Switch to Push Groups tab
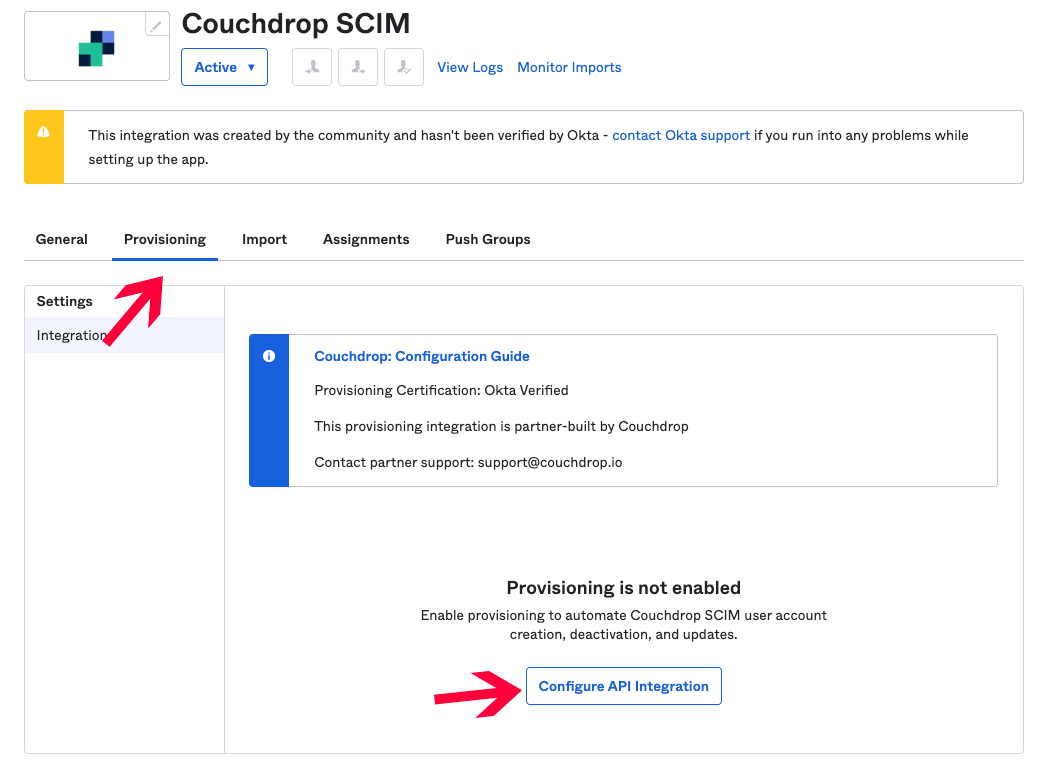 [x=488, y=239]
